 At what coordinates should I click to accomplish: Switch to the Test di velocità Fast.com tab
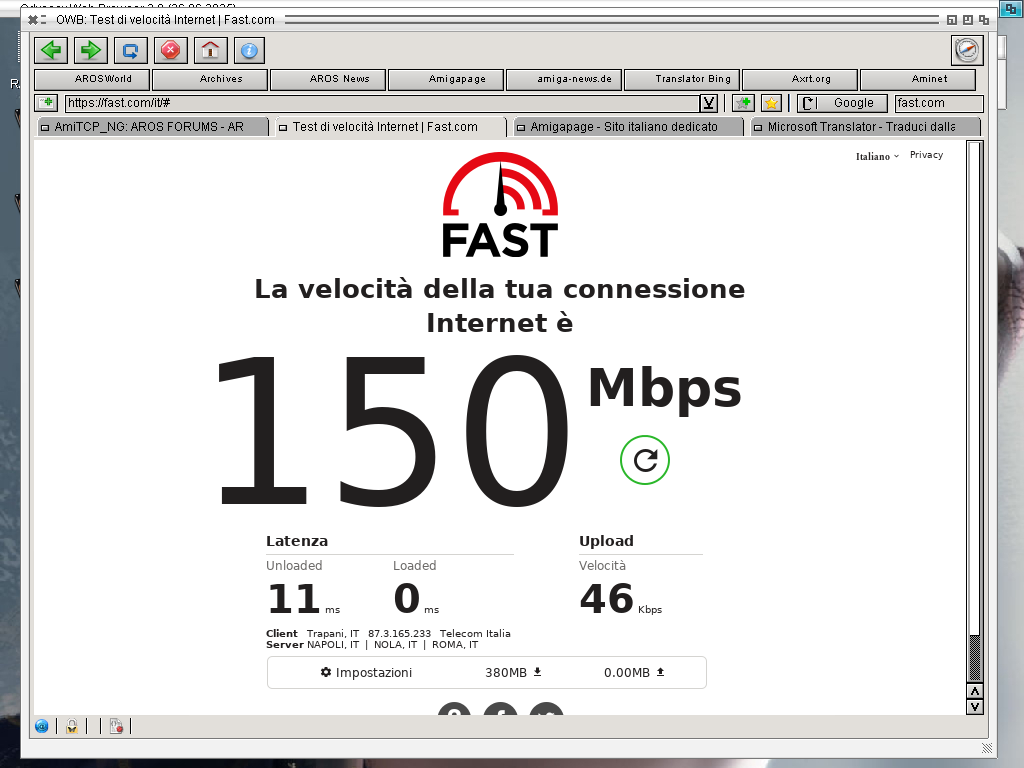coord(390,127)
